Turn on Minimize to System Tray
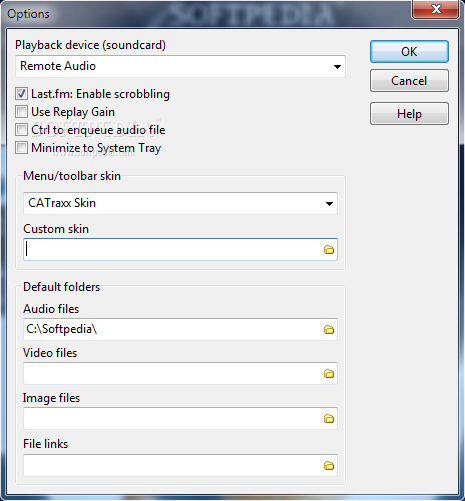The height and width of the screenshot is (501, 465). [x=21, y=148]
